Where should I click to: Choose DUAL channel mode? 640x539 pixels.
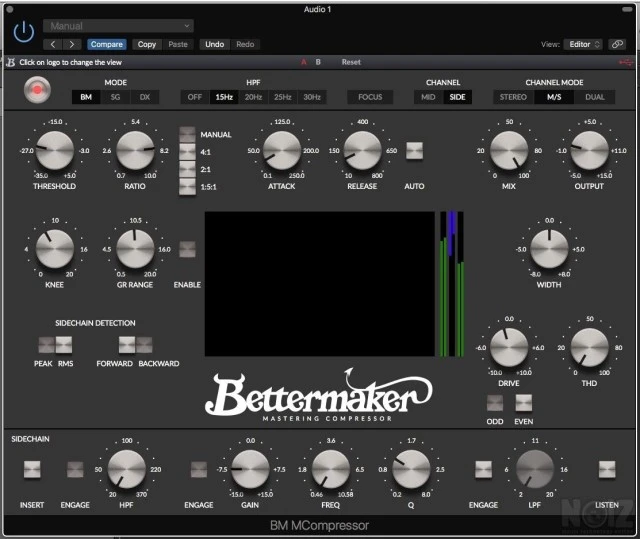[x=595, y=97]
